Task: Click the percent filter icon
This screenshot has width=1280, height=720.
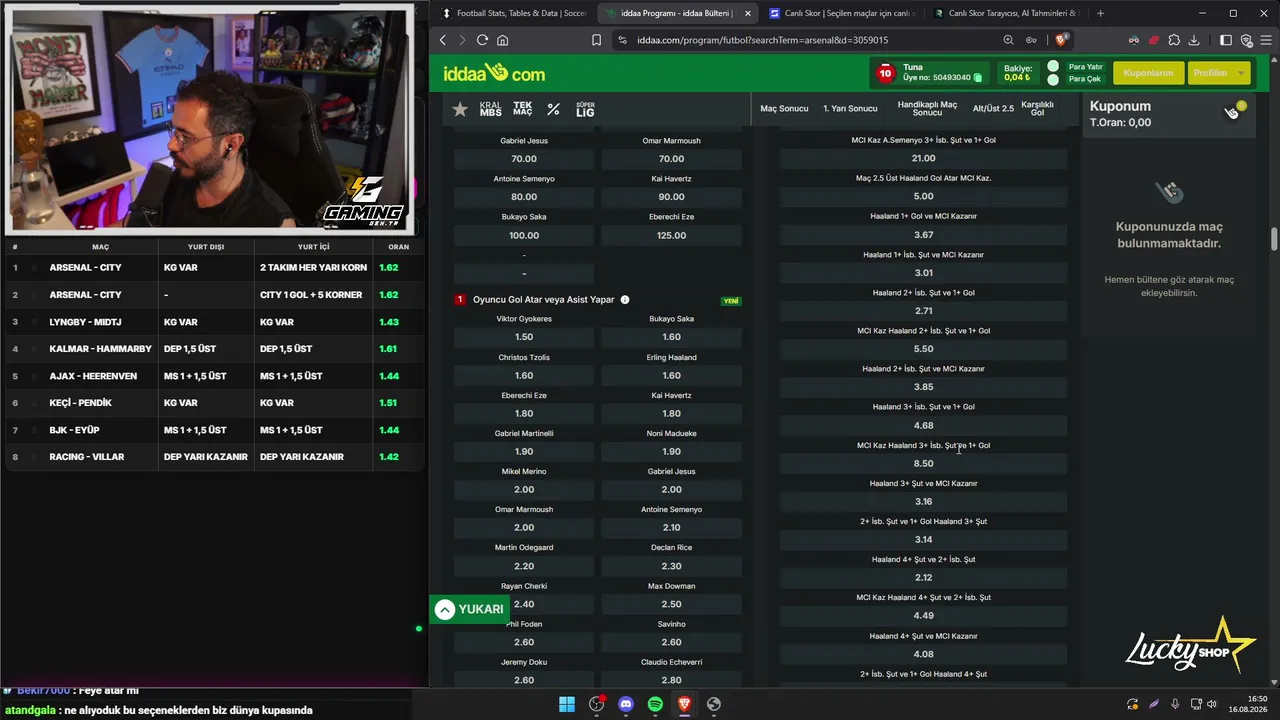Action: [x=553, y=109]
